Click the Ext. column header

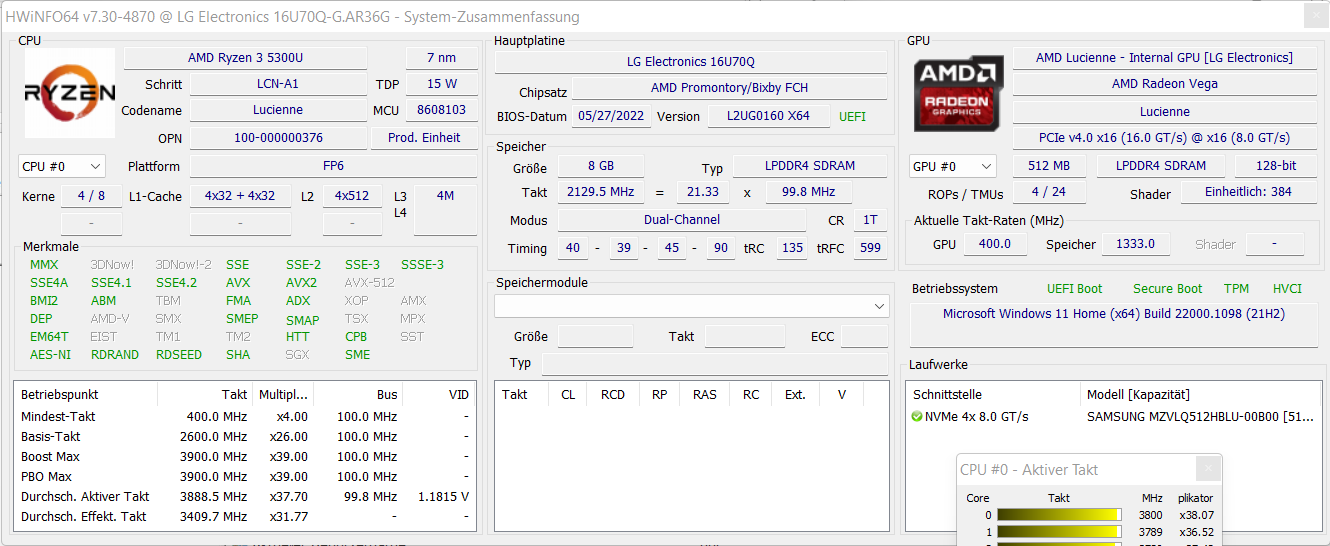tap(795, 394)
